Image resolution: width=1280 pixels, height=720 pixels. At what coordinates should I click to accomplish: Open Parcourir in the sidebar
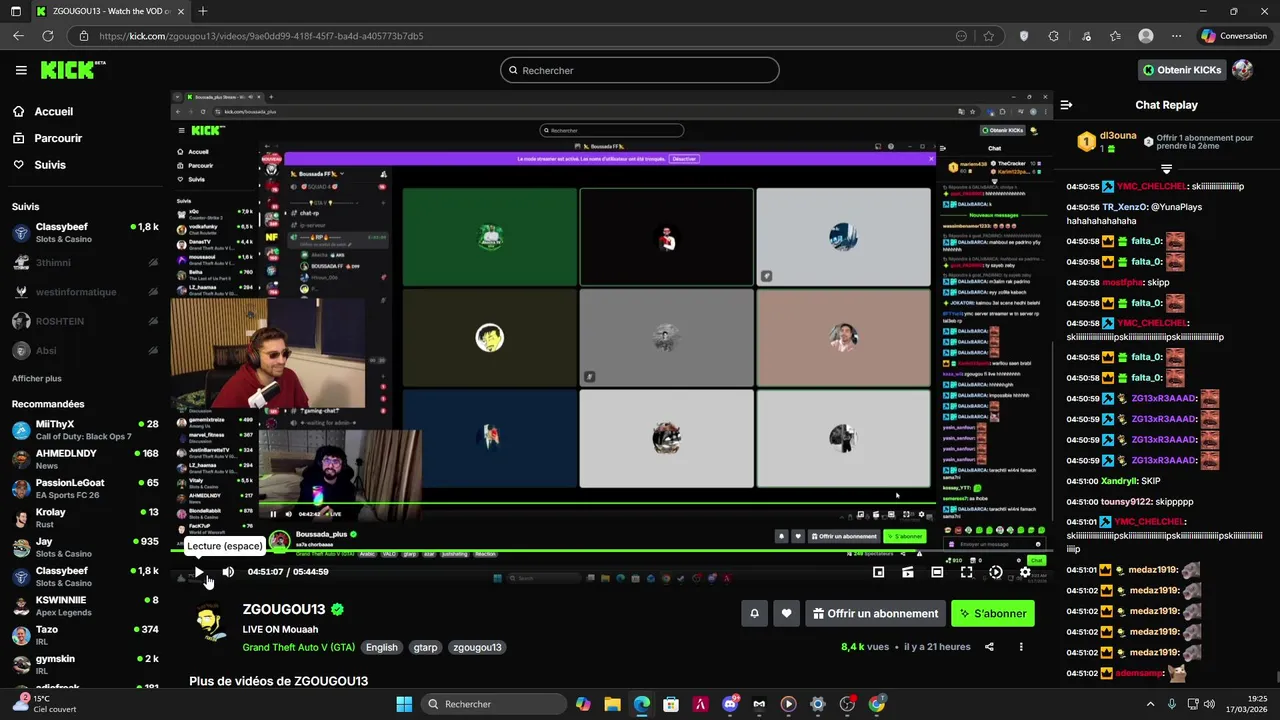(58, 138)
